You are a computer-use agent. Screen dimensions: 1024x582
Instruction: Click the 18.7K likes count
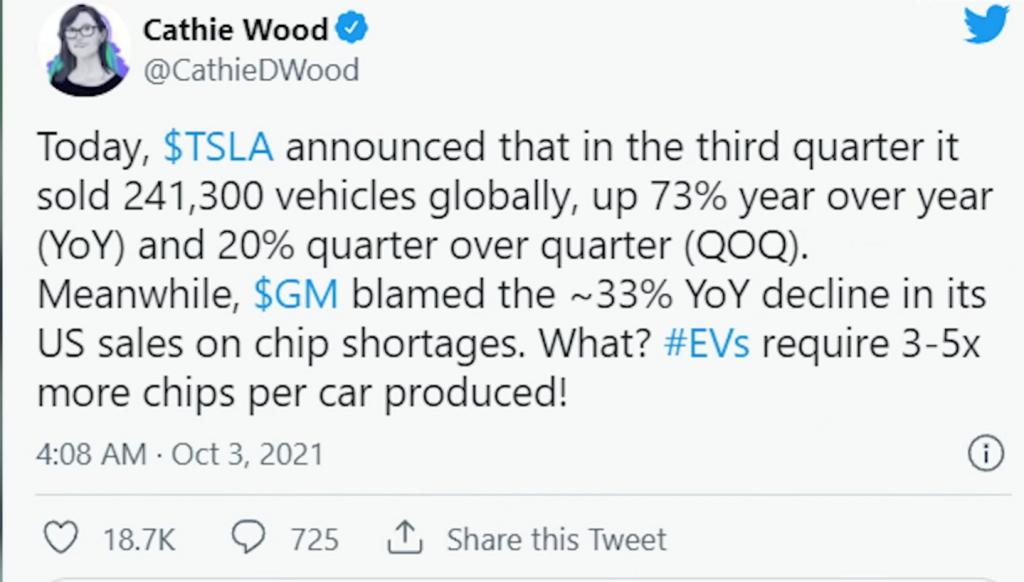click(139, 540)
